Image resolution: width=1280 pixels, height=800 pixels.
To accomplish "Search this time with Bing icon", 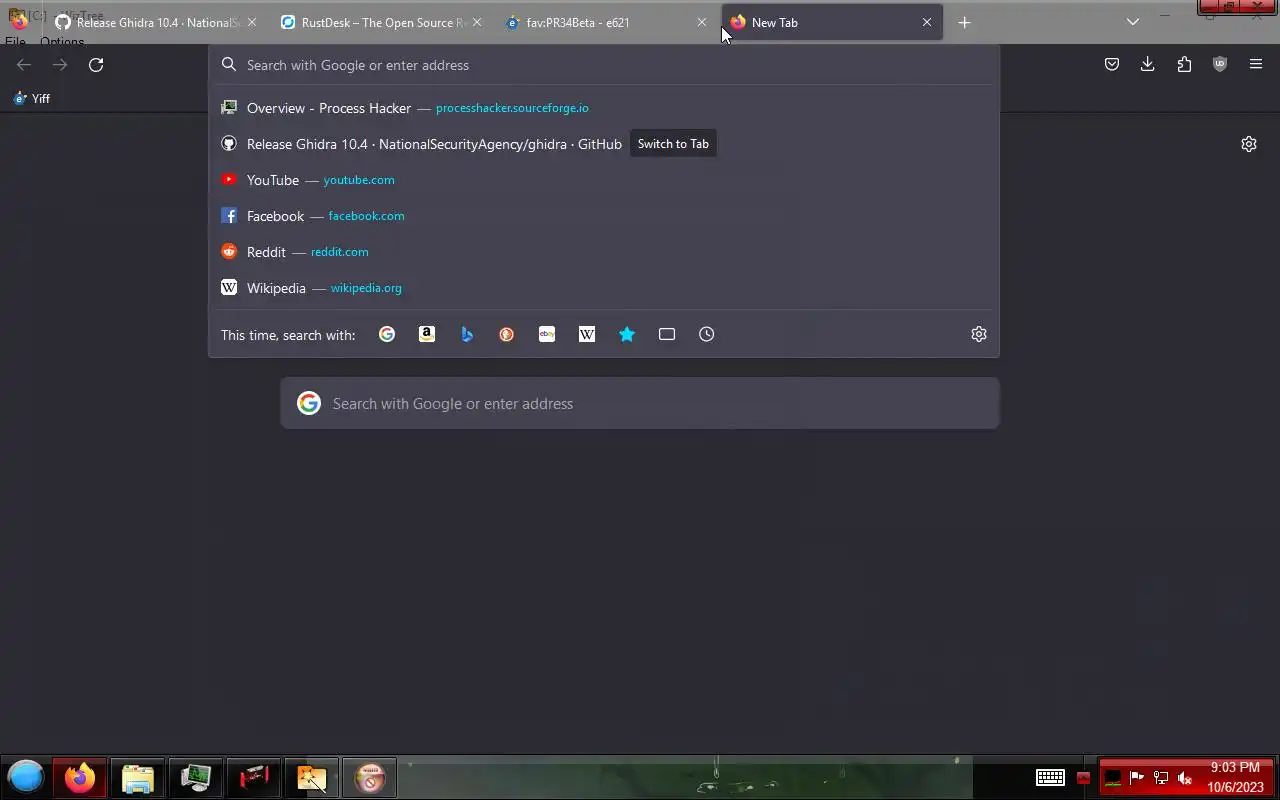I will 467,335.
